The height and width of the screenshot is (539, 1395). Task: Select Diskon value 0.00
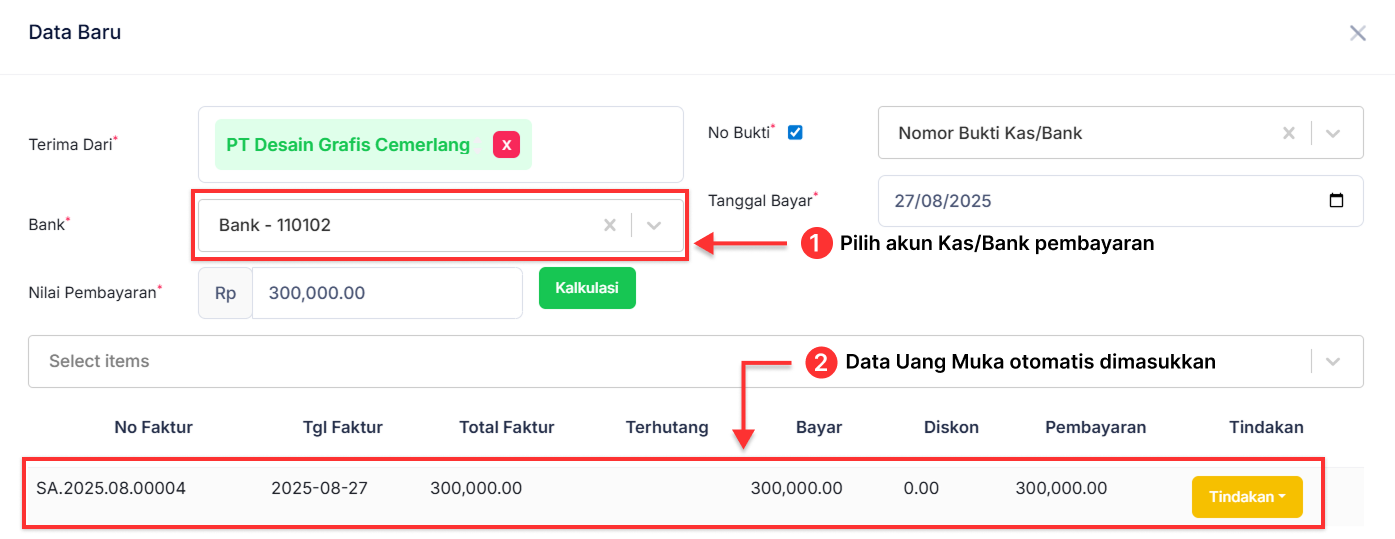point(921,488)
